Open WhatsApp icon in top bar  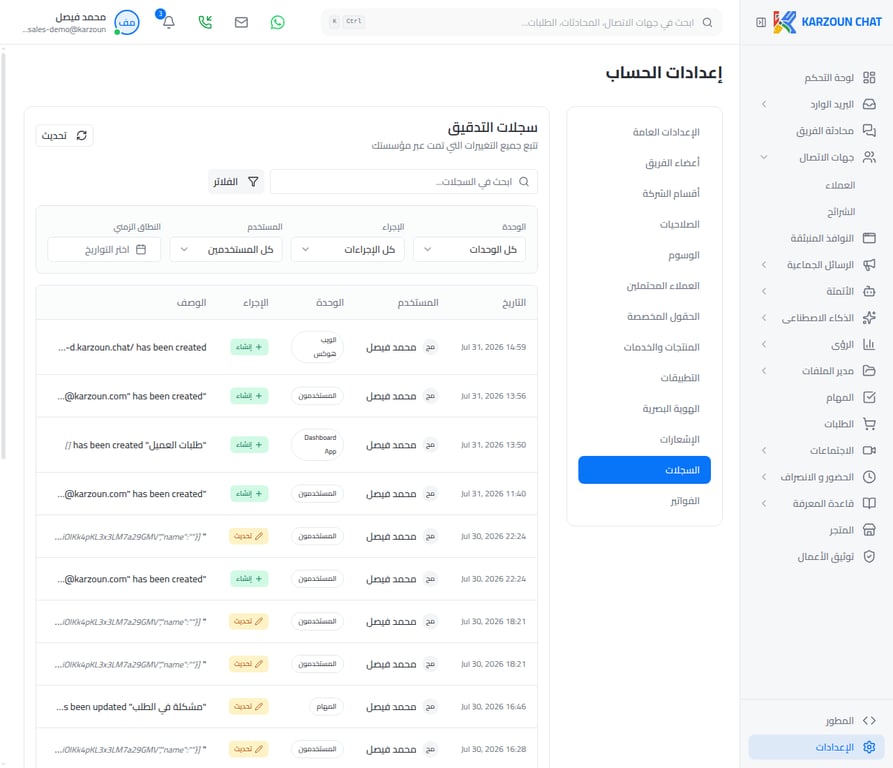coord(277,22)
